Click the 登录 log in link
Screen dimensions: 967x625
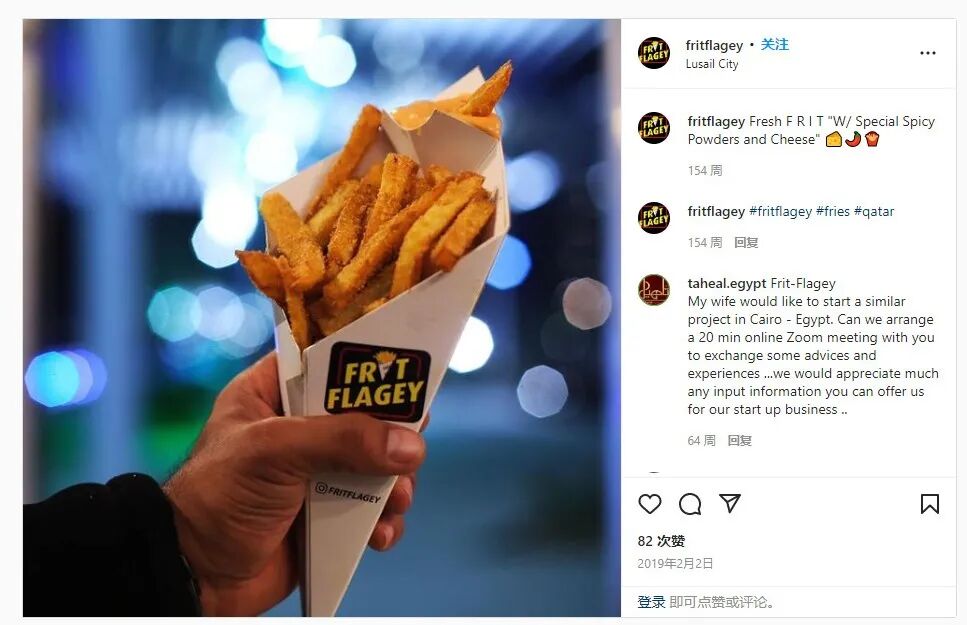(651, 602)
